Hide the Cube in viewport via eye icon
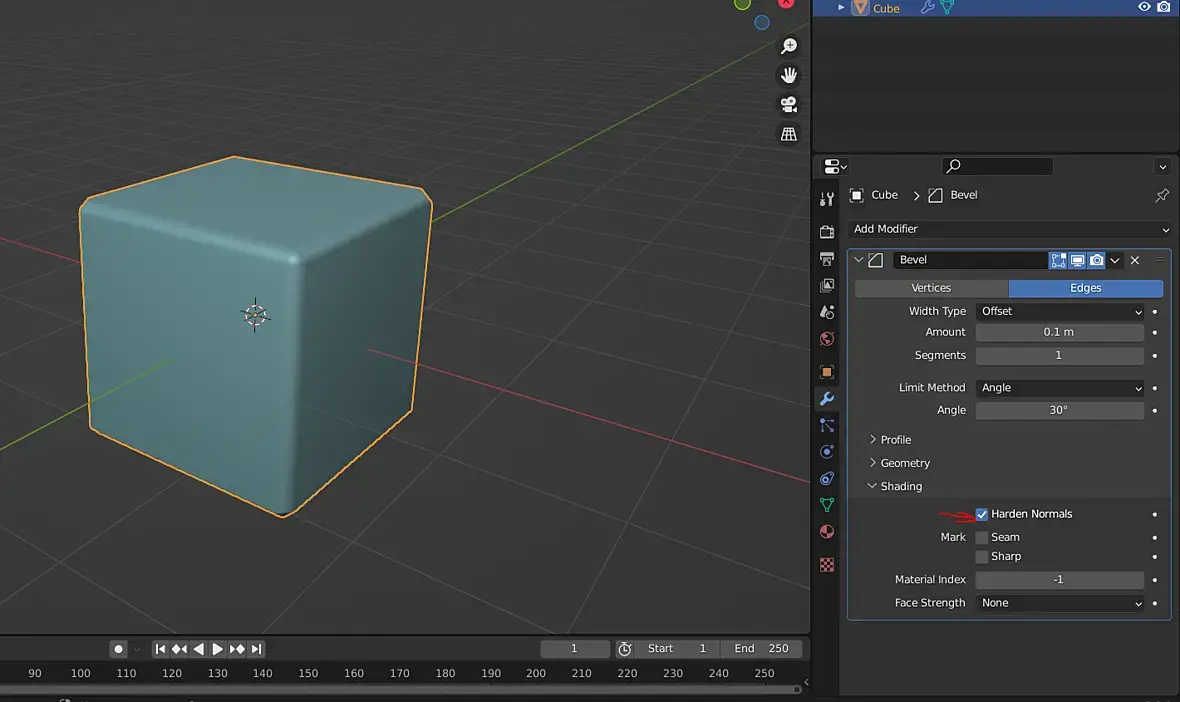The height and width of the screenshot is (702, 1180). 1144,7
